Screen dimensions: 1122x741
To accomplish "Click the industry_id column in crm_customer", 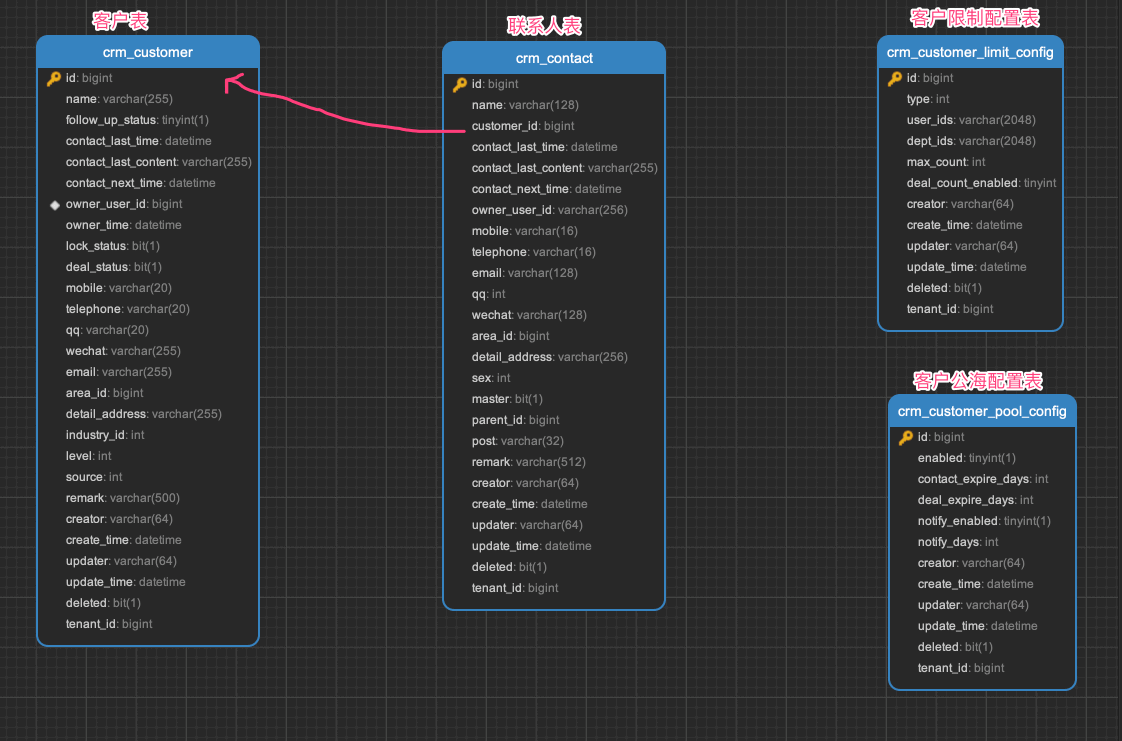I will pyautogui.click(x=96, y=435).
